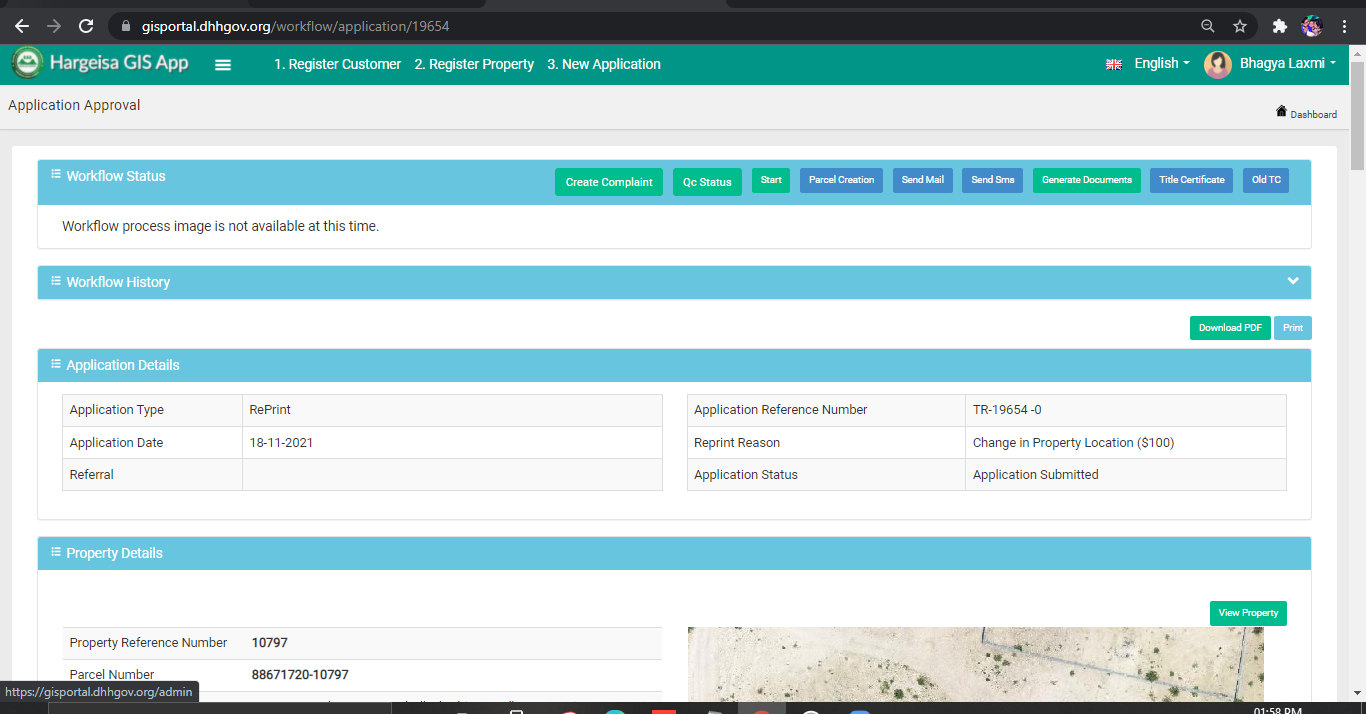Click Change in Property Location ($100)

(1073, 442)
